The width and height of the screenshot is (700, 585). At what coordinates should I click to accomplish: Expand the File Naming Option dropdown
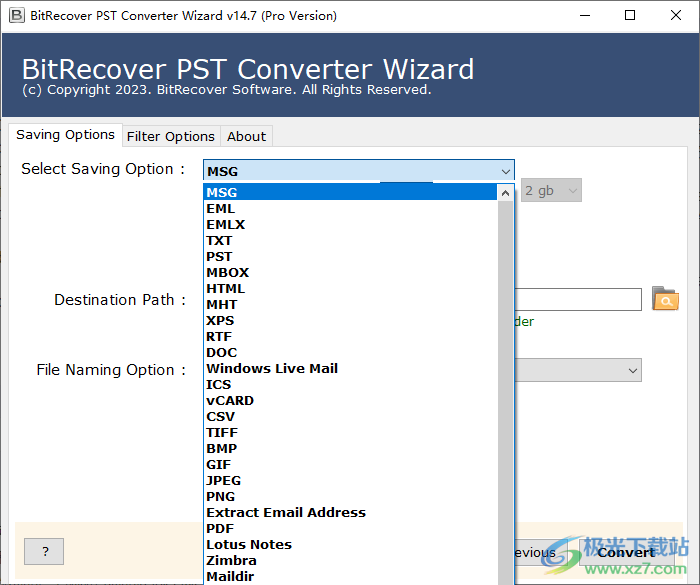point(632,371)
